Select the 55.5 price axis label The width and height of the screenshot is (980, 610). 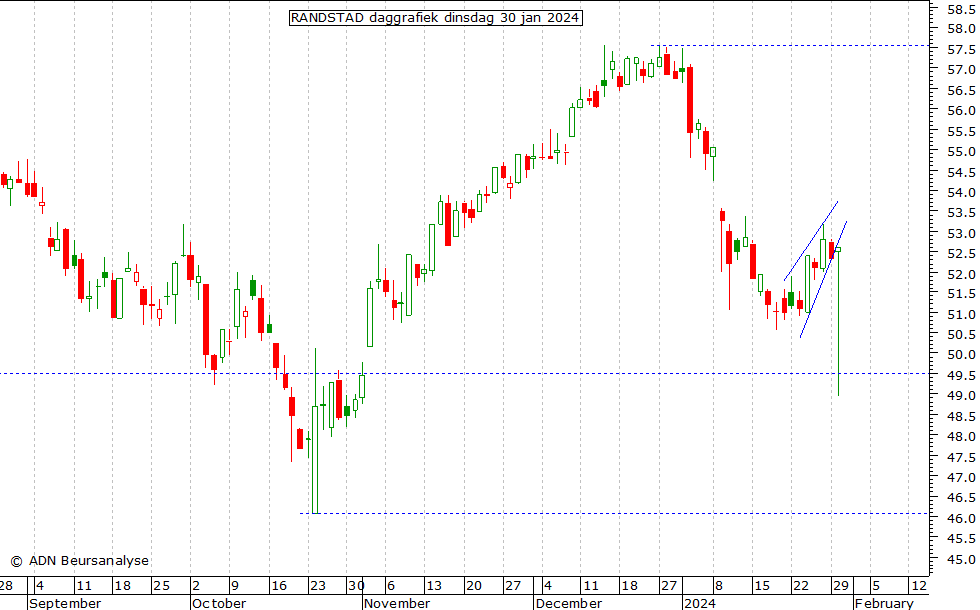pos(961,131)
